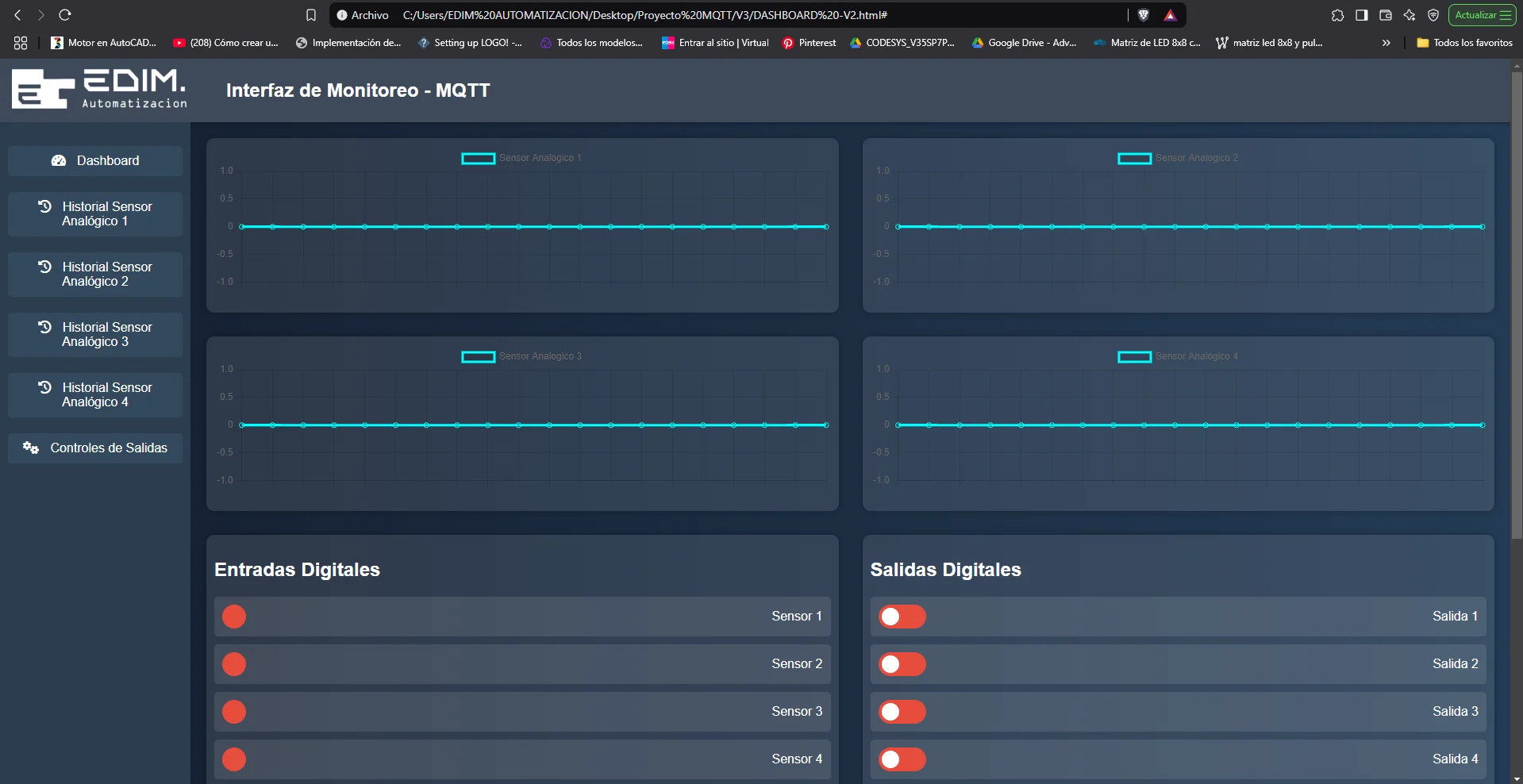This screenshot has height=784, width=1523.
Task: Click the browser reload icon
Action: point(65,15)
